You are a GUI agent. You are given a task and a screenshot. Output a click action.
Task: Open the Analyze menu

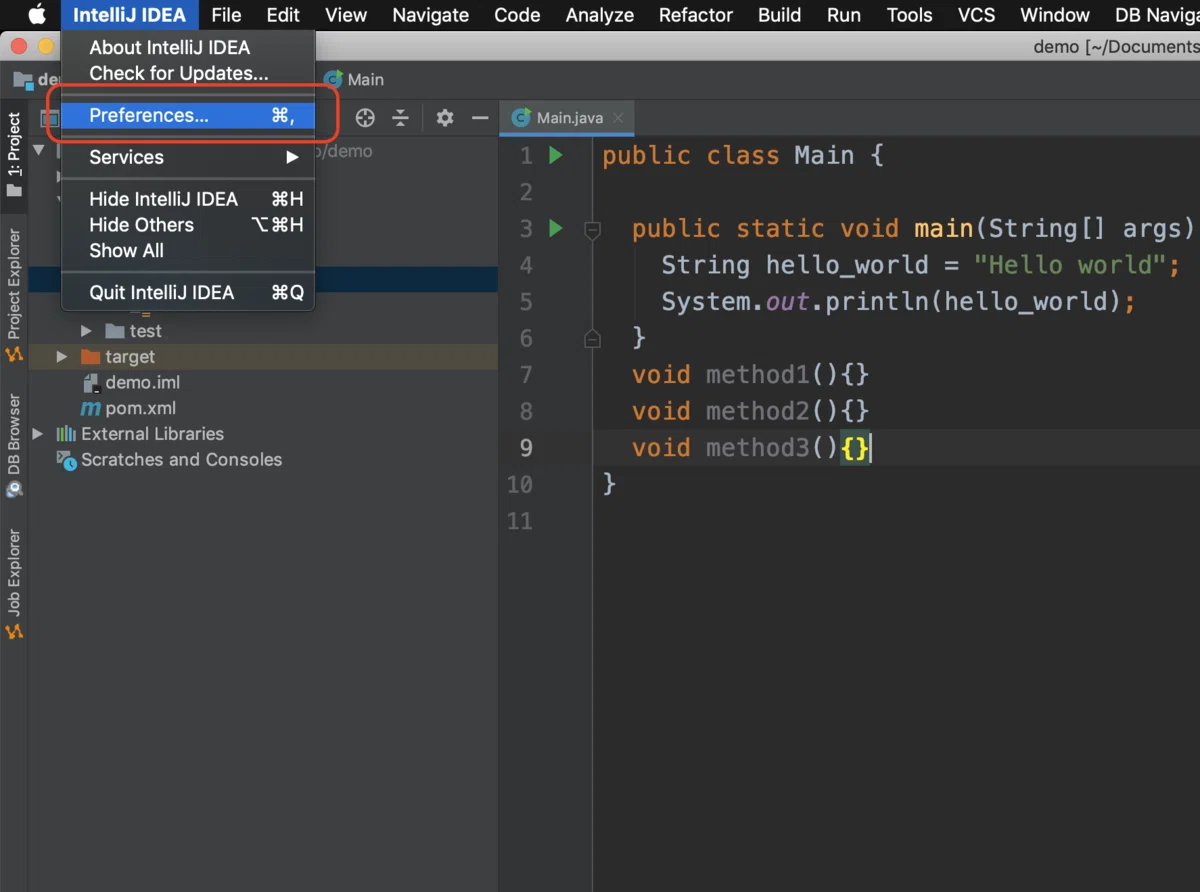click(600, 15)
